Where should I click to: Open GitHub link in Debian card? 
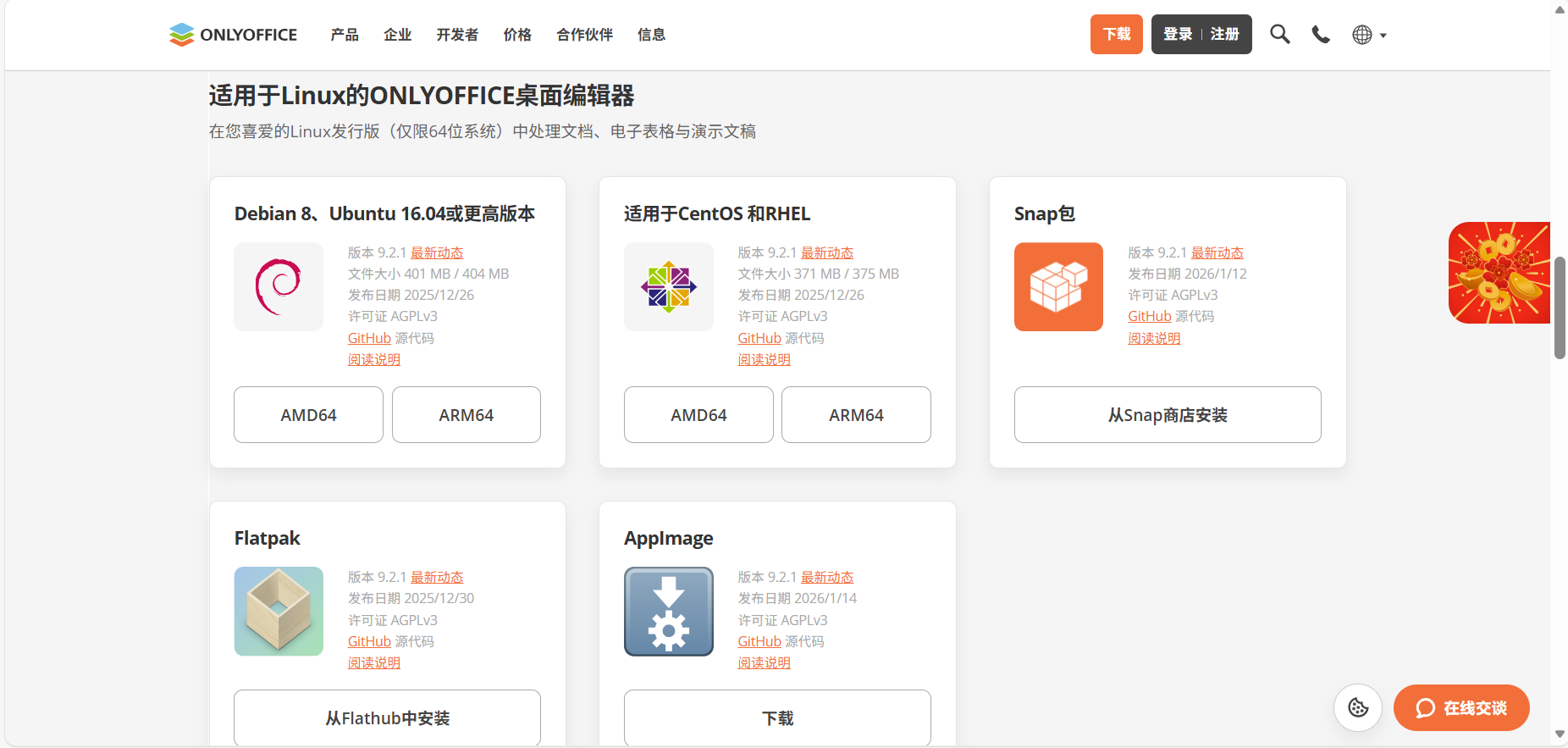pos(369,338)
